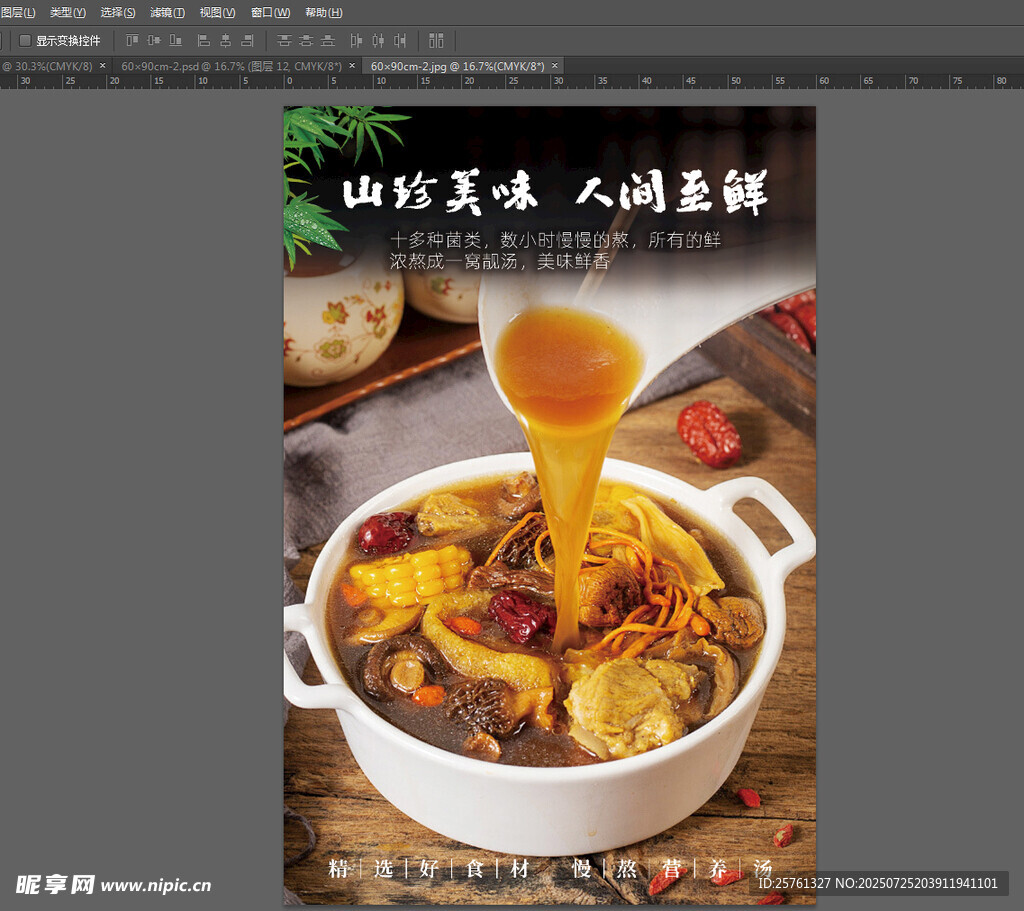Screen dimensions: 1024x911
Task: Click the align right edges icon
Action: pyautogui.click(x=247, y=41)
